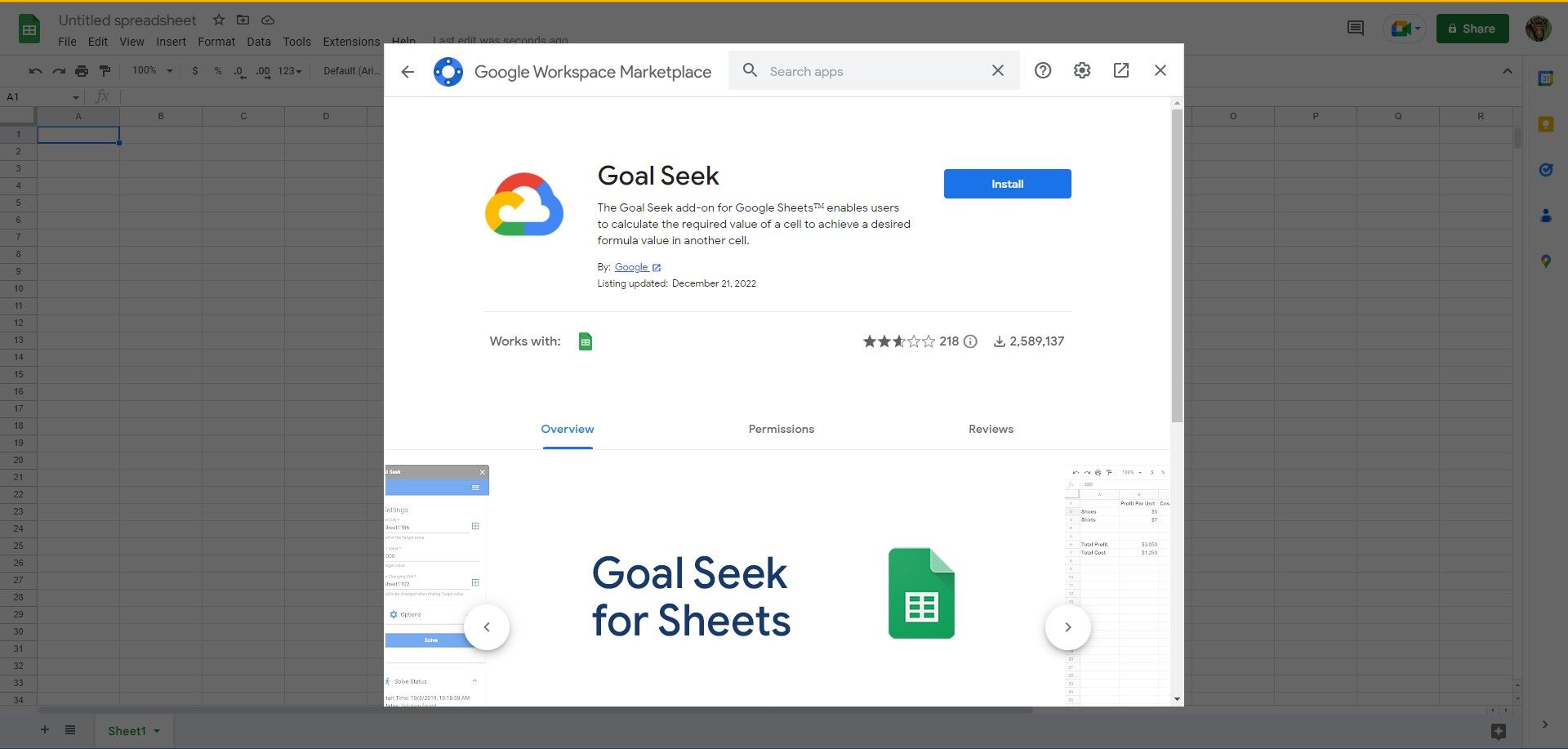The width and height of the screenshot is (1568, 749).
Task: Click the Undo icon in the toolbar
Action: [35, 71]
